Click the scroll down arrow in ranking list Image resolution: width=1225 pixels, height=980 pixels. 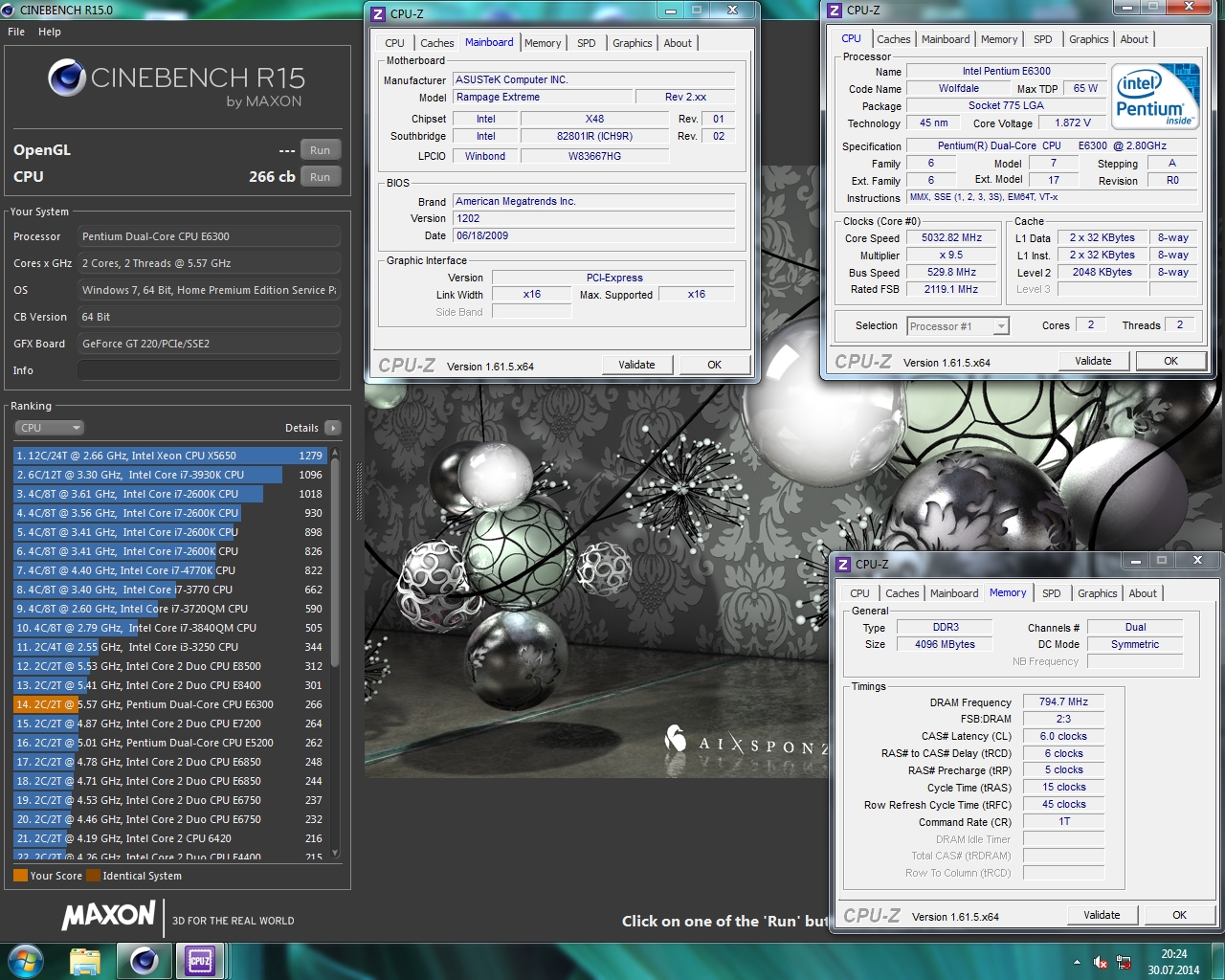tap(335, 852)
